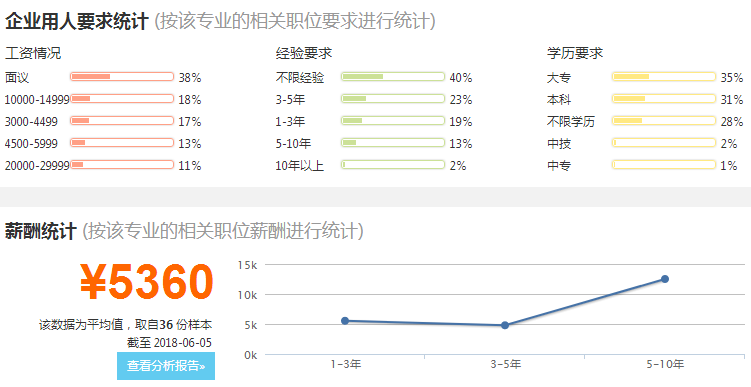Click the 不限经验 label
The width and height of the screenshot is (751, 387).
point(300,78)
